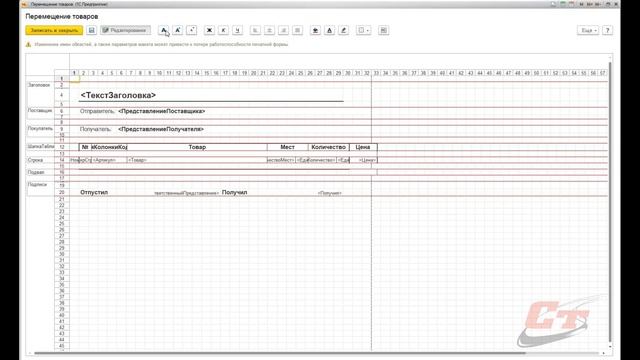Save the layout with the diskette icon
This screenshot has height=360, width=640.
pos(91,30)
